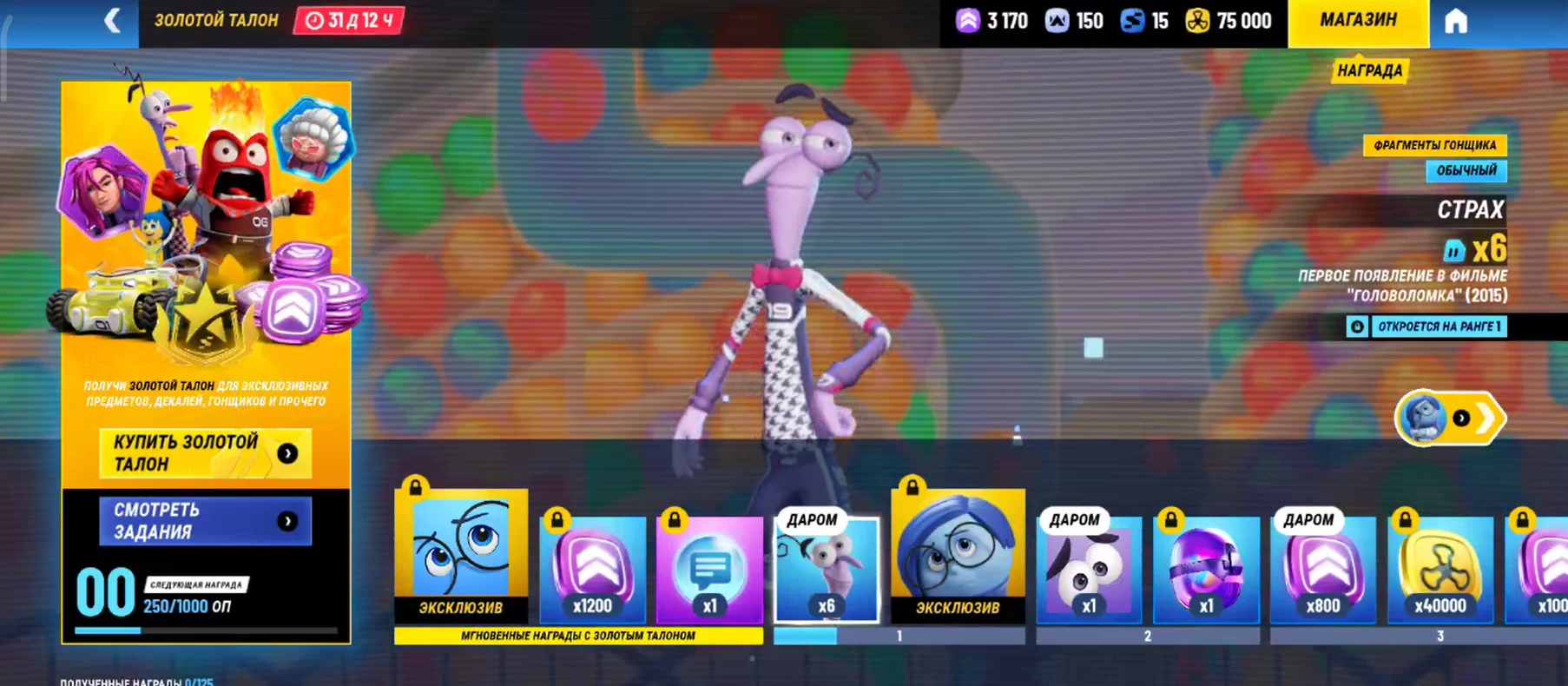The image size is (1568, 686).
Task: Open the Магазин shop tab
Action: pyautogui.click(x=1358, y=22)
